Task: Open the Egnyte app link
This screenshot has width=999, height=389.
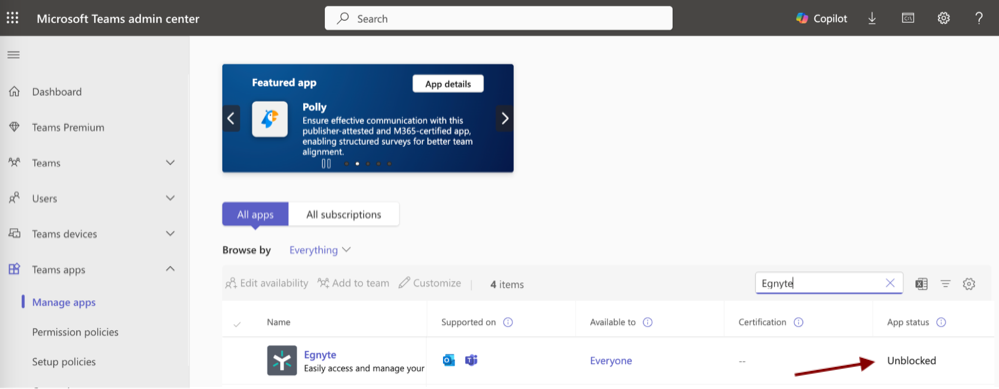Action: pyautogui.click(x=320, y=355)
